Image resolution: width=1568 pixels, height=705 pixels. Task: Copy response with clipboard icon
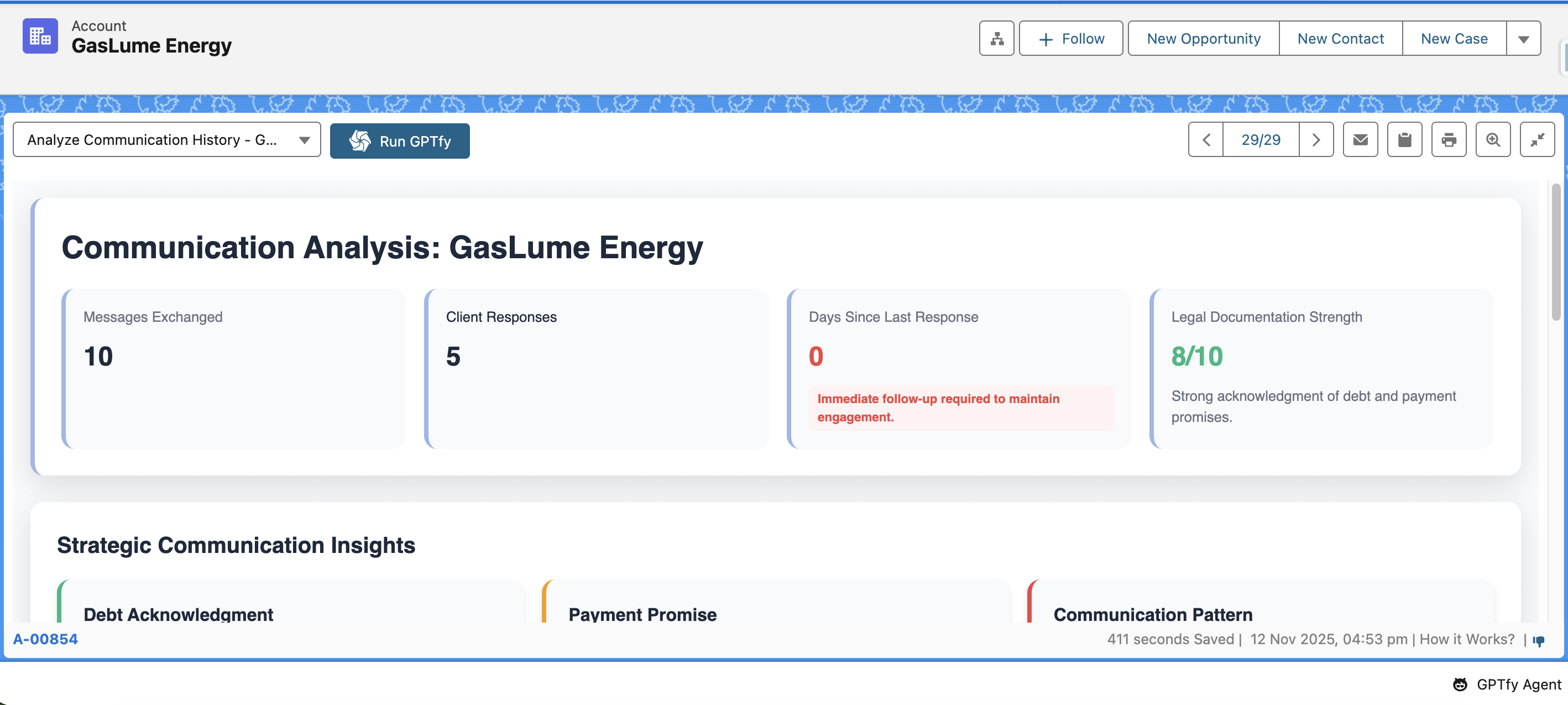click(1404, 140)
